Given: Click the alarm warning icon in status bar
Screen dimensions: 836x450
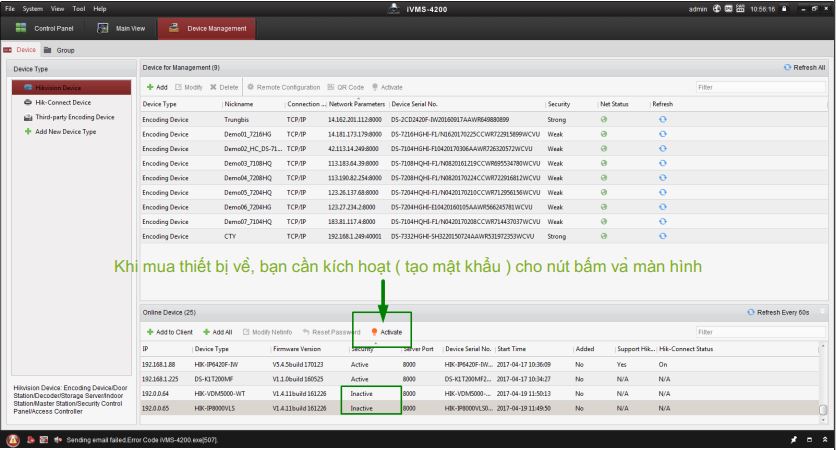Looking at the screenshot, I should click(x=13, y=440).
